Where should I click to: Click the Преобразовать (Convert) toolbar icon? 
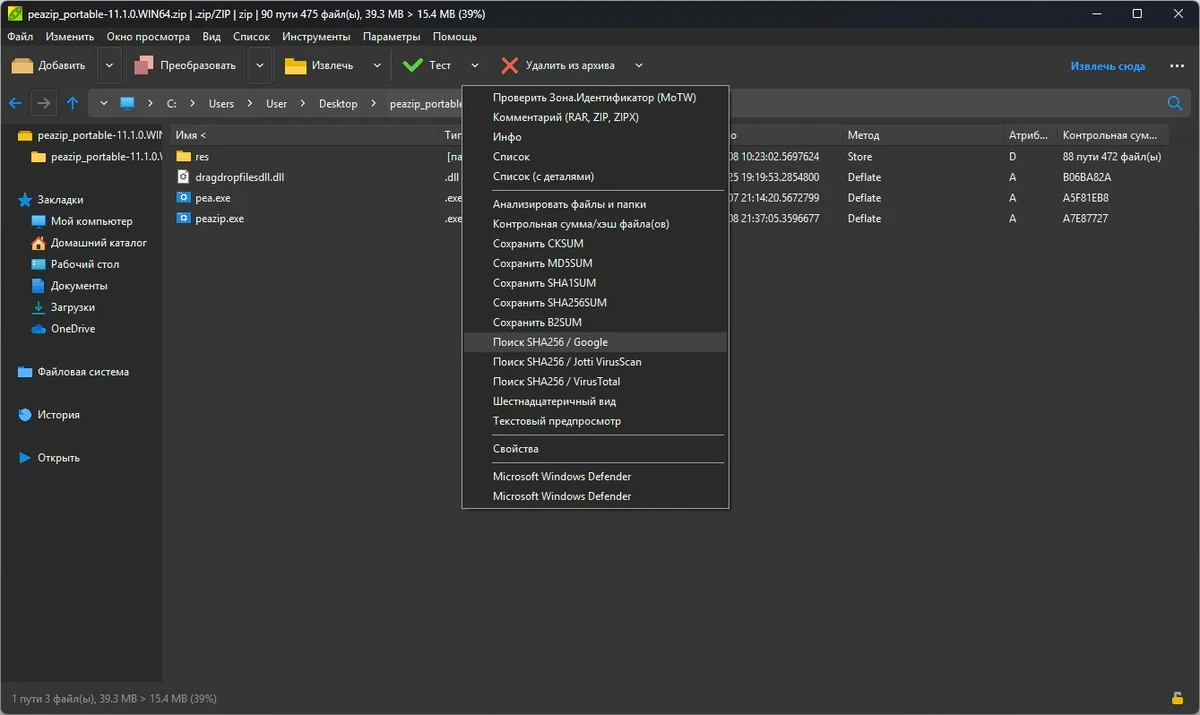coord(144,66)
